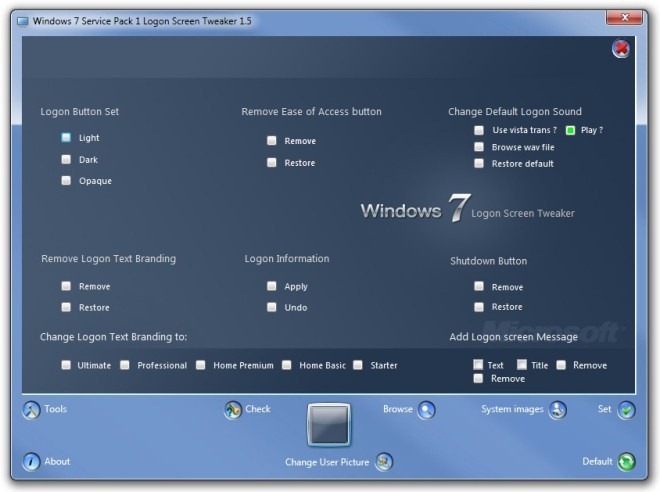
Task: Check the Remove box below Text
Action: 478,378
